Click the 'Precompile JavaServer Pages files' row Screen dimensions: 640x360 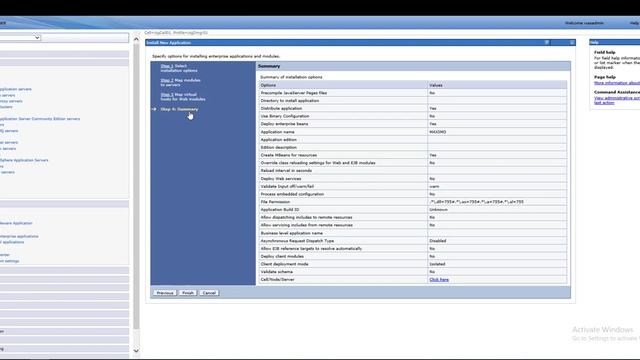413,93
